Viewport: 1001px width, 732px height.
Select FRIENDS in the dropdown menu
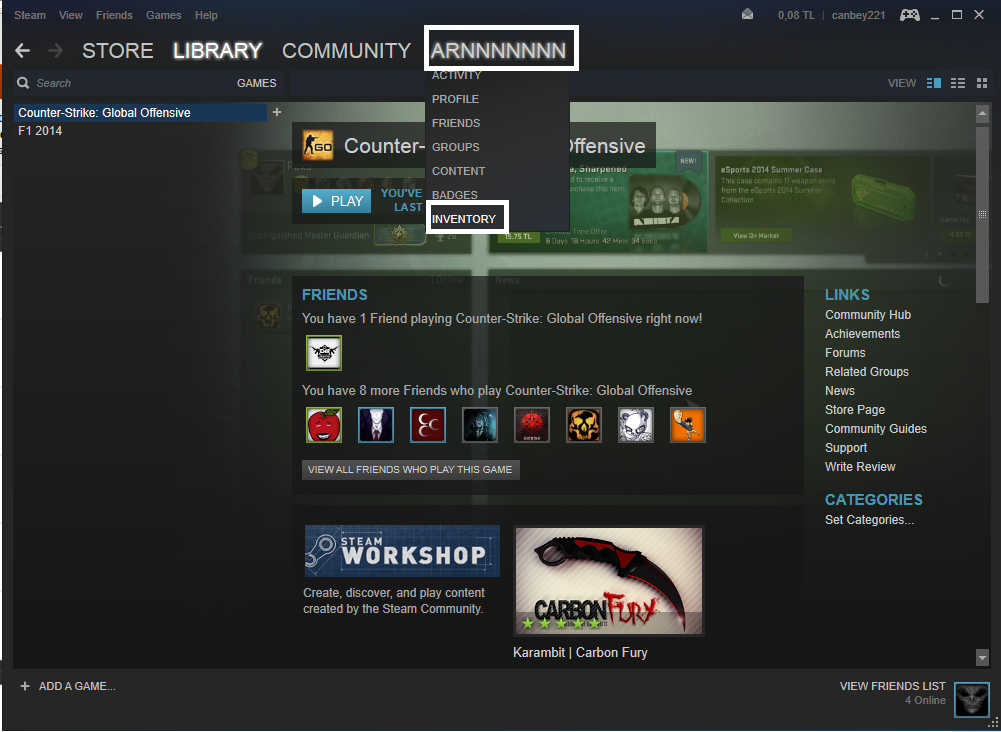(x=456, y=123)
